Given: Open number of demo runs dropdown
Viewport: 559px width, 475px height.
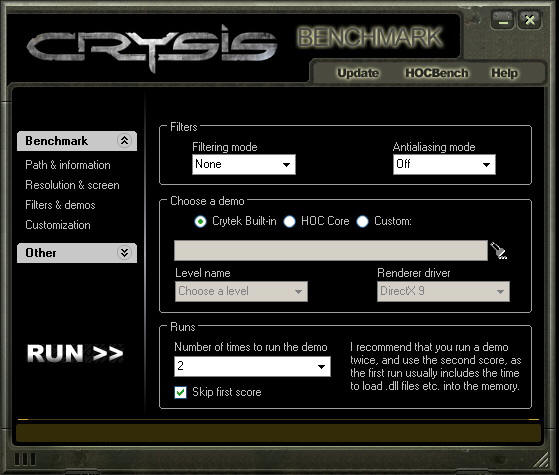Looking at the screenshot, I should pos(252,366).
